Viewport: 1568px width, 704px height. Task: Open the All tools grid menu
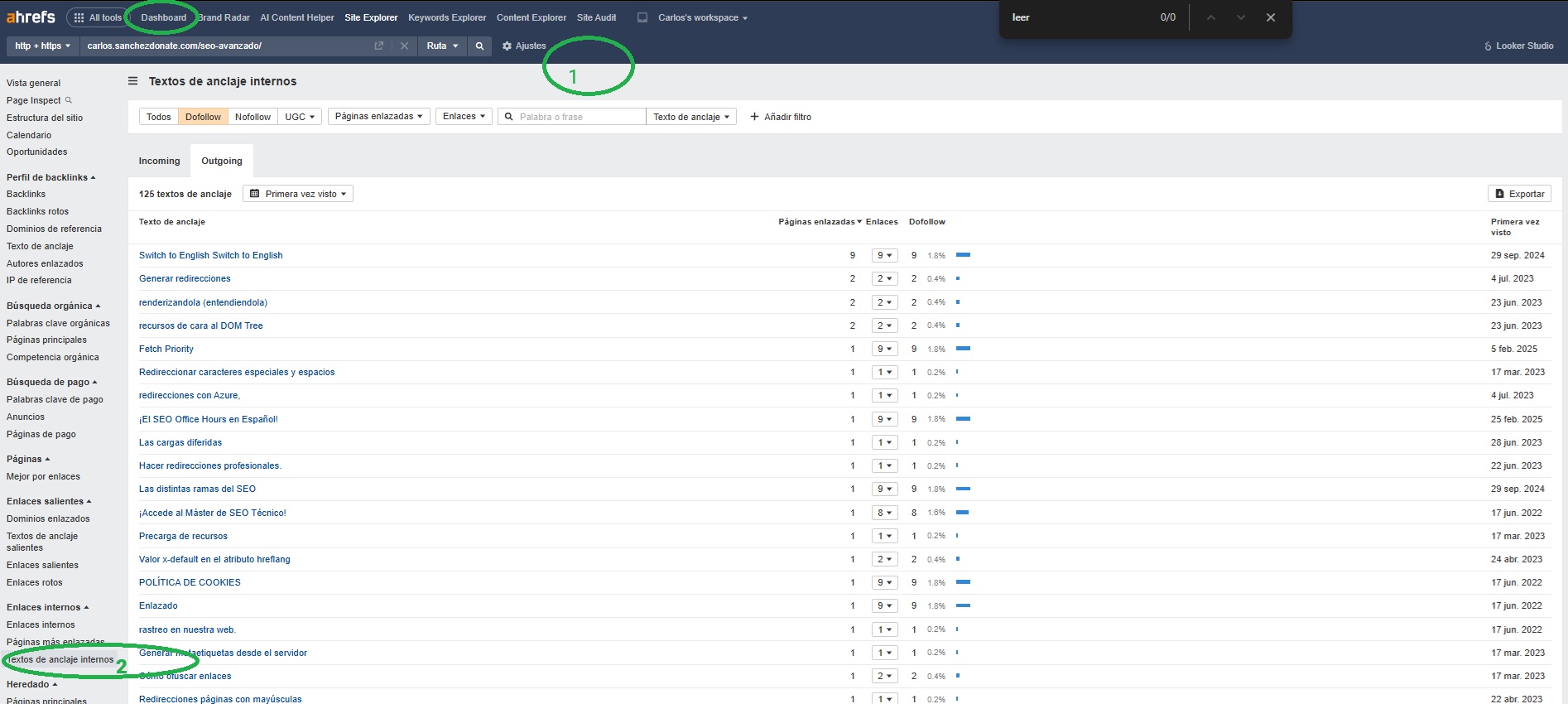click(x=98, y=17)
